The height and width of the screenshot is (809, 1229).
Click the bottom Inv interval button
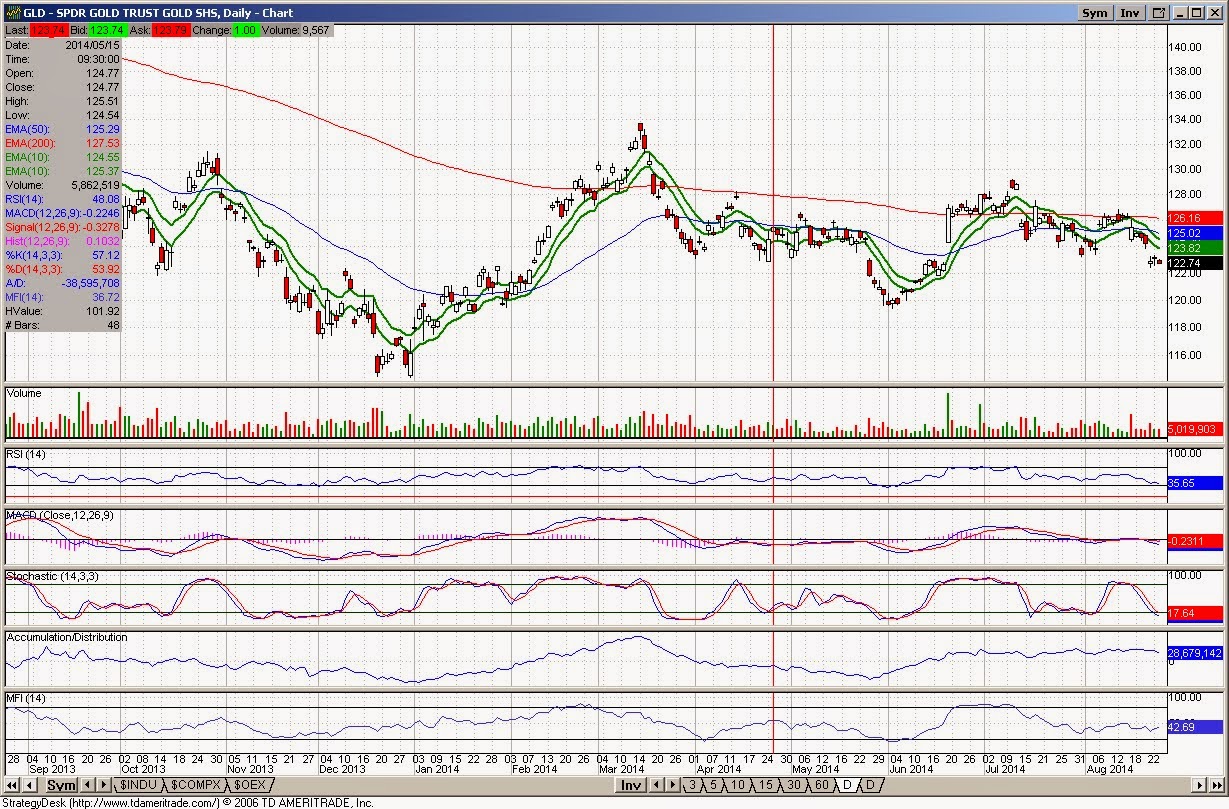point(631,785)
